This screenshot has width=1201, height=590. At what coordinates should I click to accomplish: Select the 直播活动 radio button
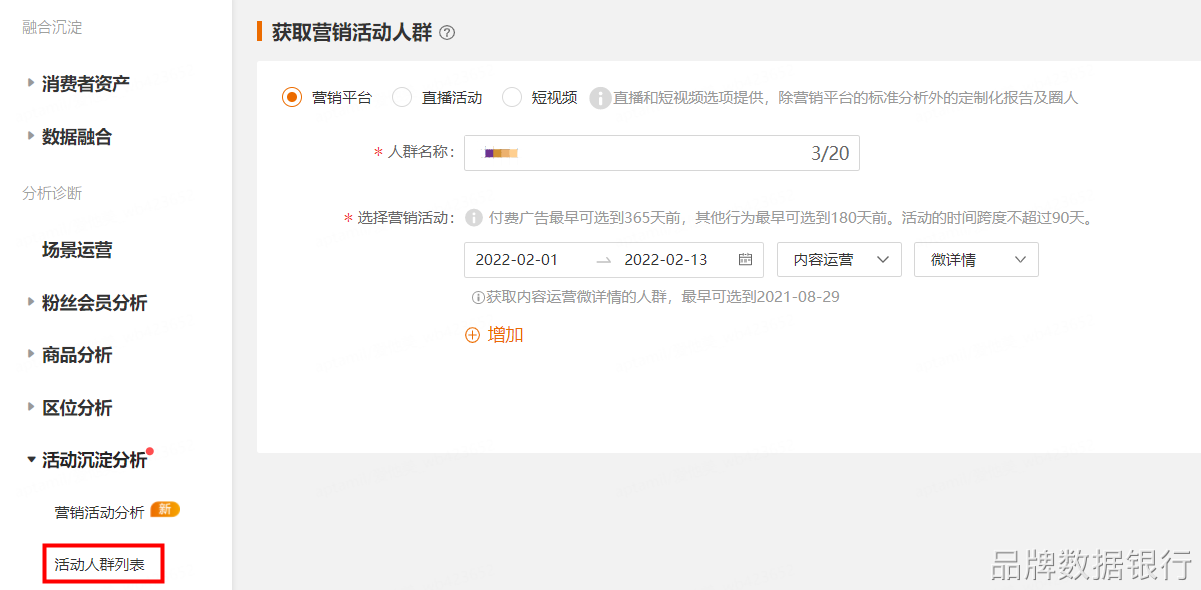point(402,97)
